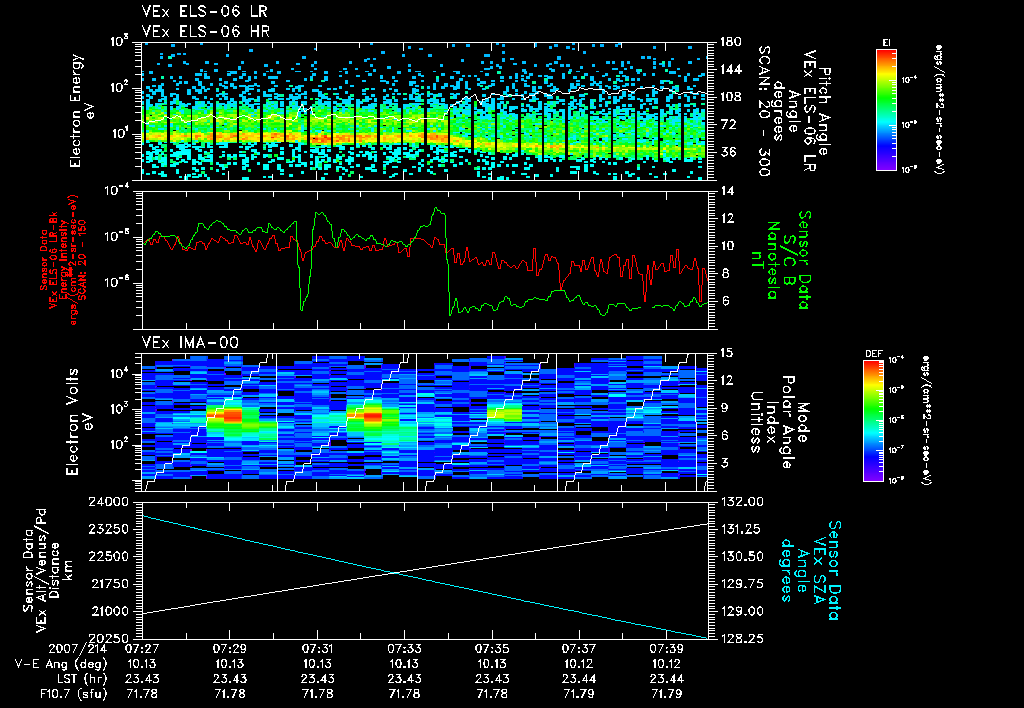The height and width of the screenshot is (708, 1024).
Task: Click the crossing of altitude and SZA lines
Action: click(x=395, y=573)
